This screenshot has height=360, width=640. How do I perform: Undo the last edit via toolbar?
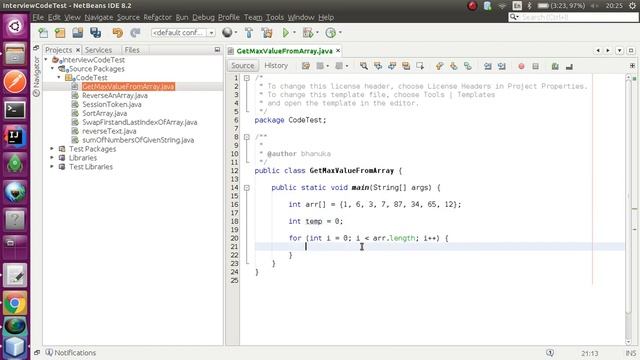[118, 33]
